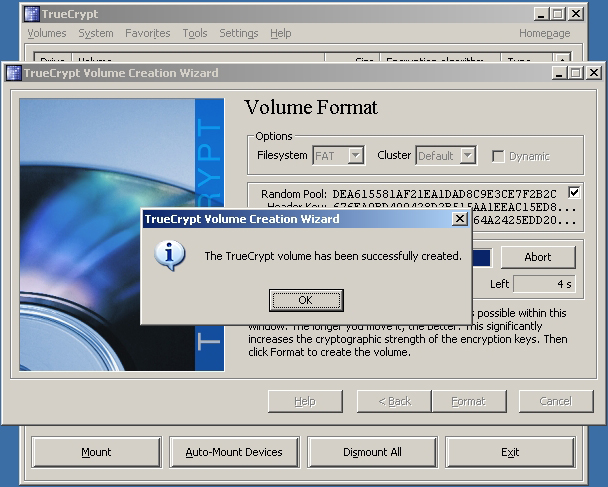Image resolution: width=608 pixels, height=487 pixels.
Task: Click the TrueCrypt main window title icon
Action: pos(32,14)
